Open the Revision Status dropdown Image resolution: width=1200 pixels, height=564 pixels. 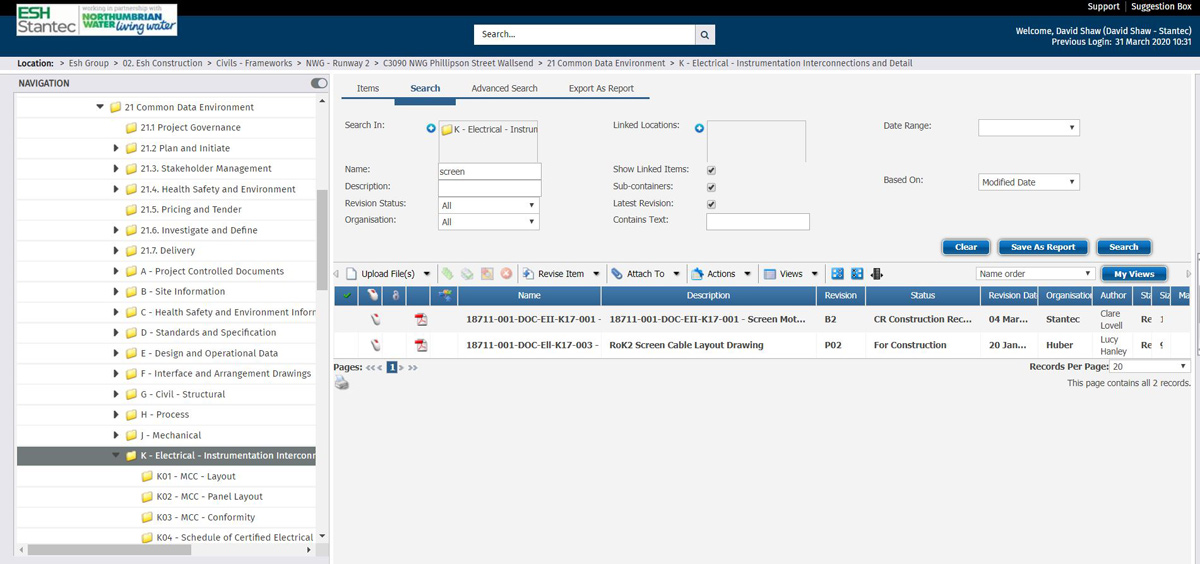pos(488,205)
